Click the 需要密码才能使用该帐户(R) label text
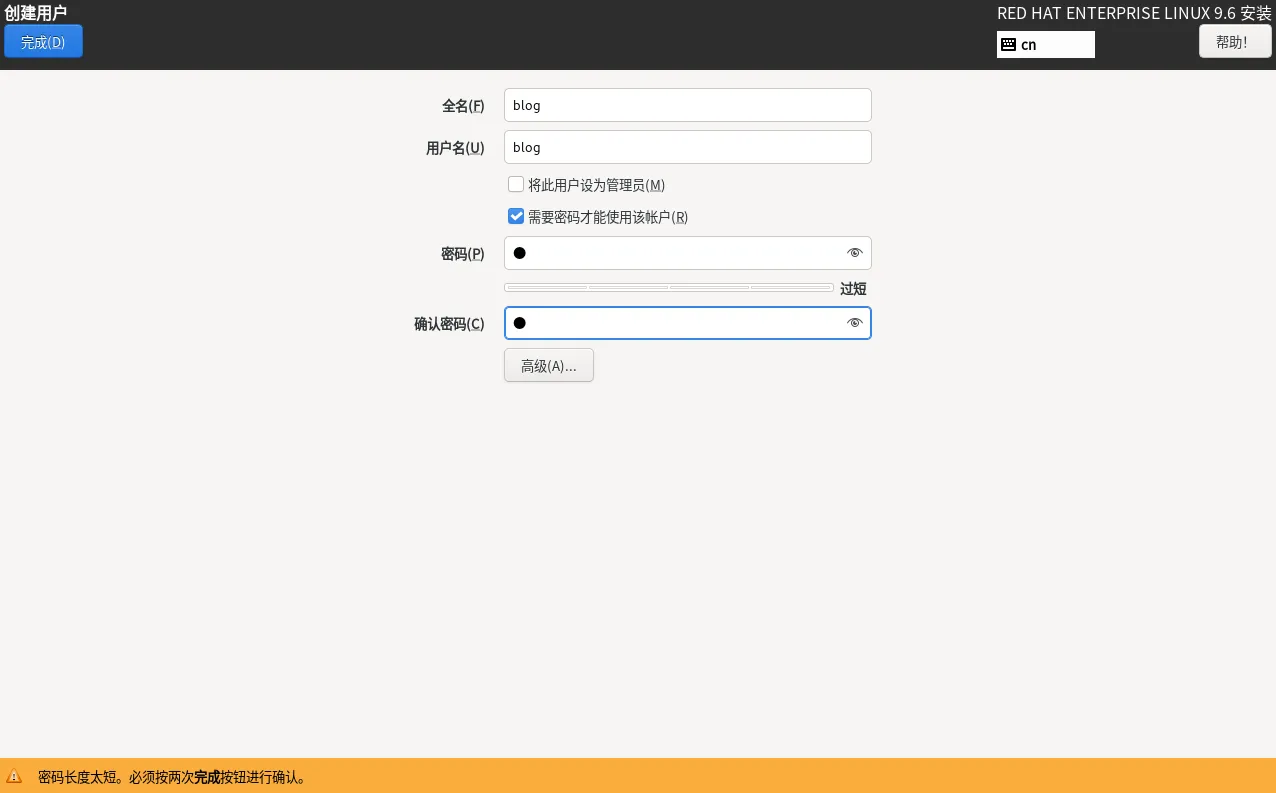Screen dimensions: 1276x793 pyautogui.click(x=608, y=217)
